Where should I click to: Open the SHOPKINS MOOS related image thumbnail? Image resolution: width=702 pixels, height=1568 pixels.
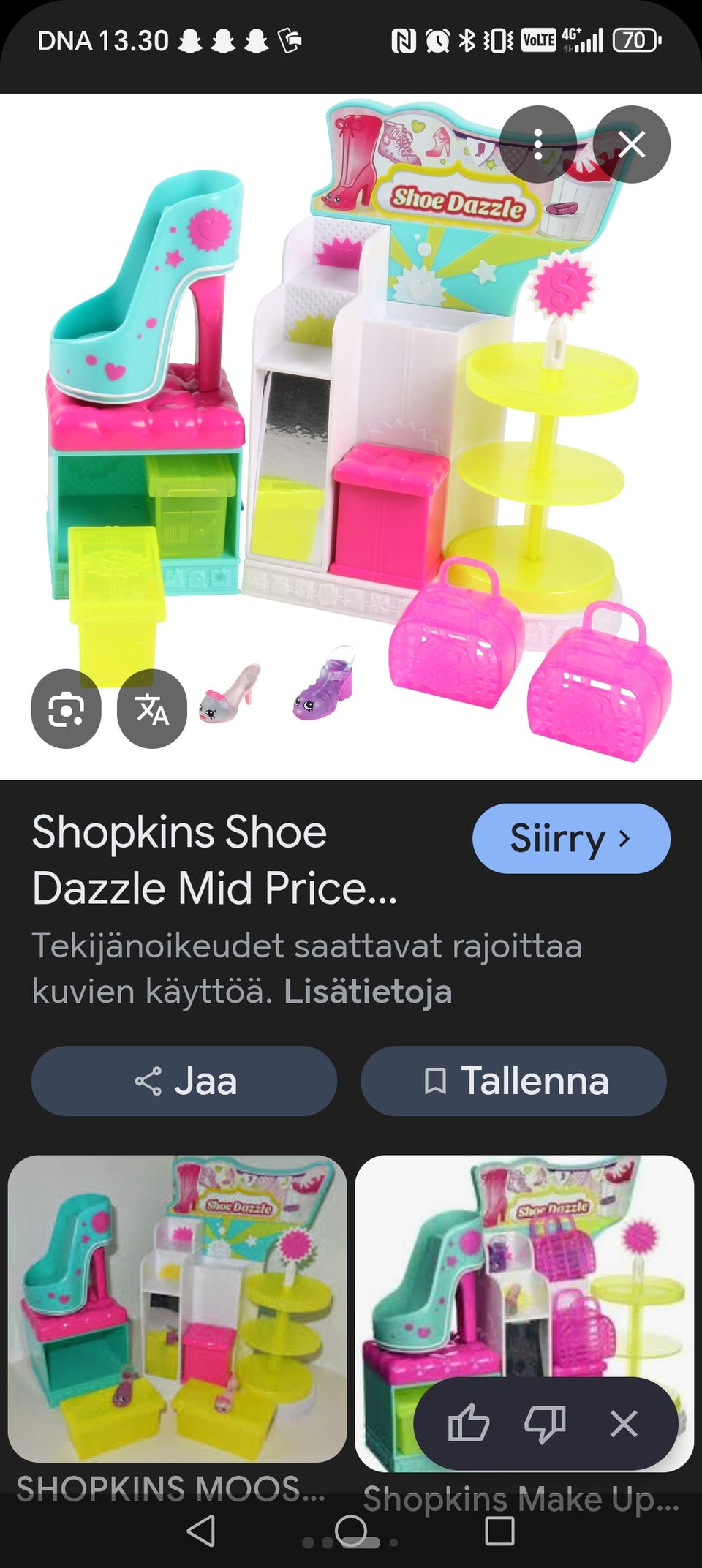click(177, 1308)
